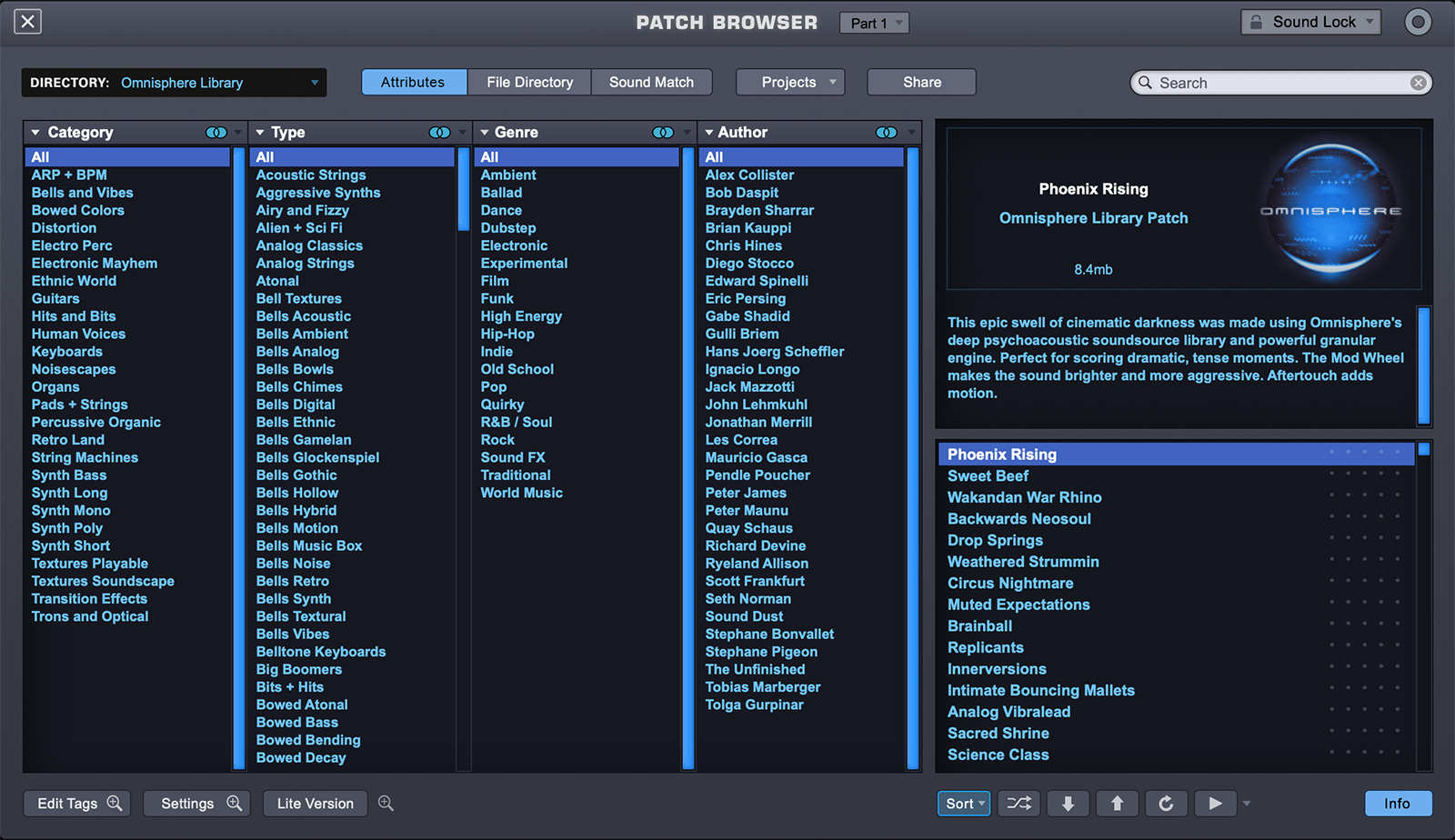Viewport: 1455px width, 840px height.
Task: Click the Info button
Action: (1398, 803)
